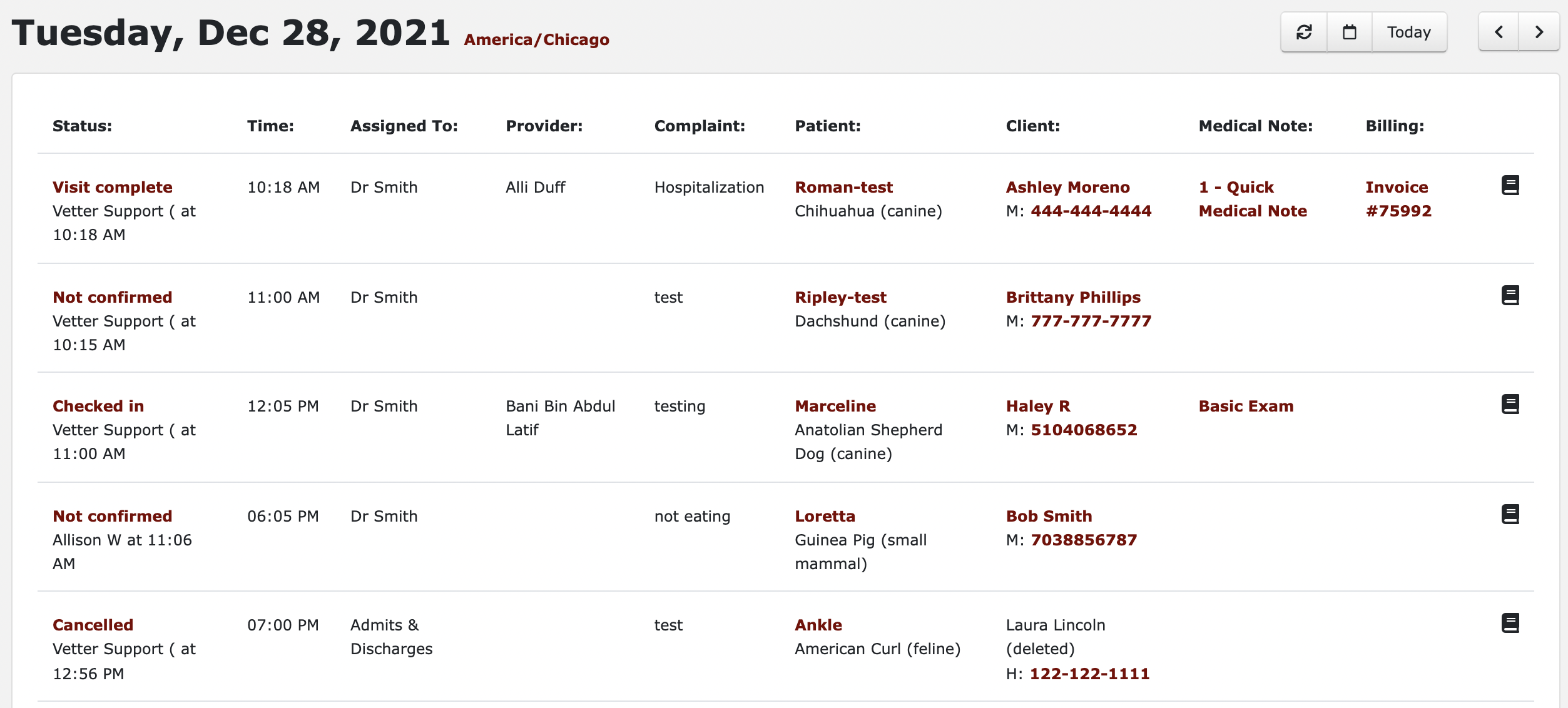Call Haley R's number 5104068652
Image resolution: width=1568 pixels, height=708 pixels.
pyautogui.click(x=1084, y=430)
